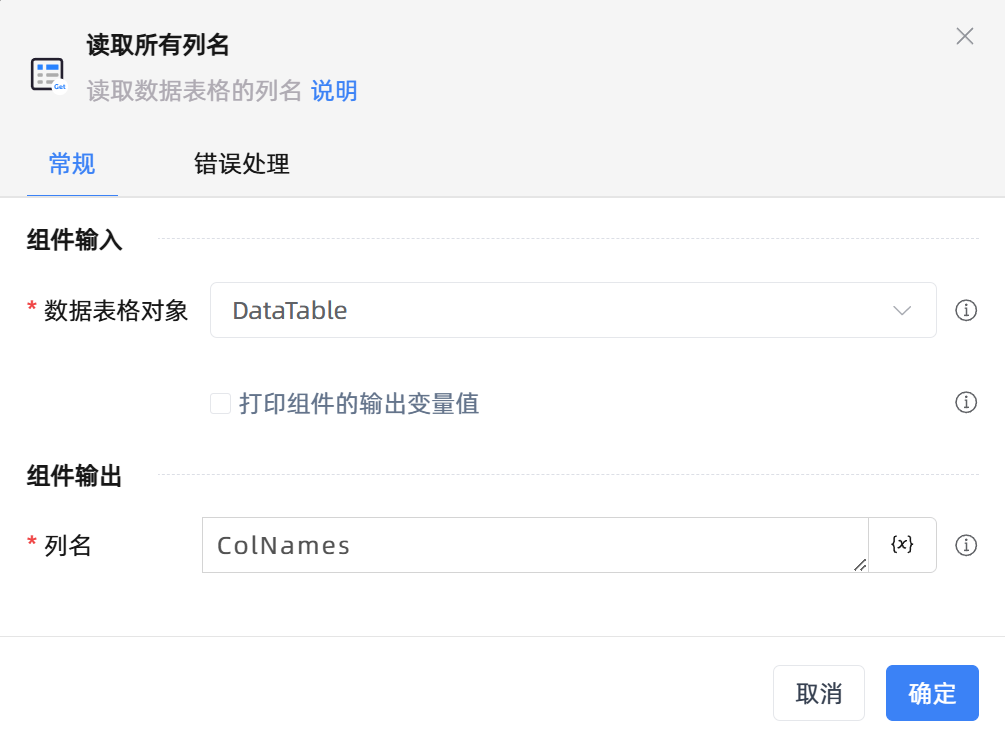Click info icon beside 列名 field
The image size is (1005, 742).
click(x=966, y=545)
